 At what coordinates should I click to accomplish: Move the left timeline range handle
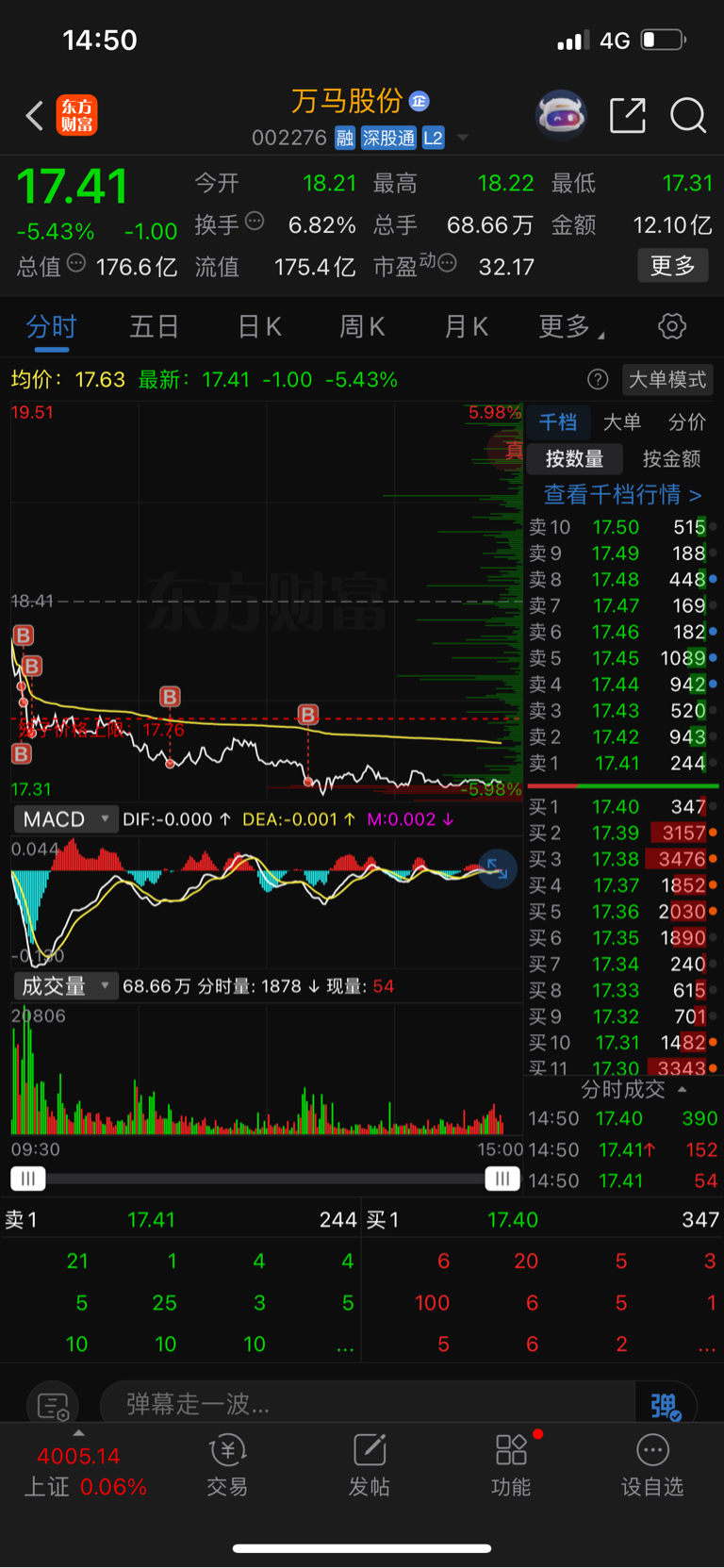28,1179
